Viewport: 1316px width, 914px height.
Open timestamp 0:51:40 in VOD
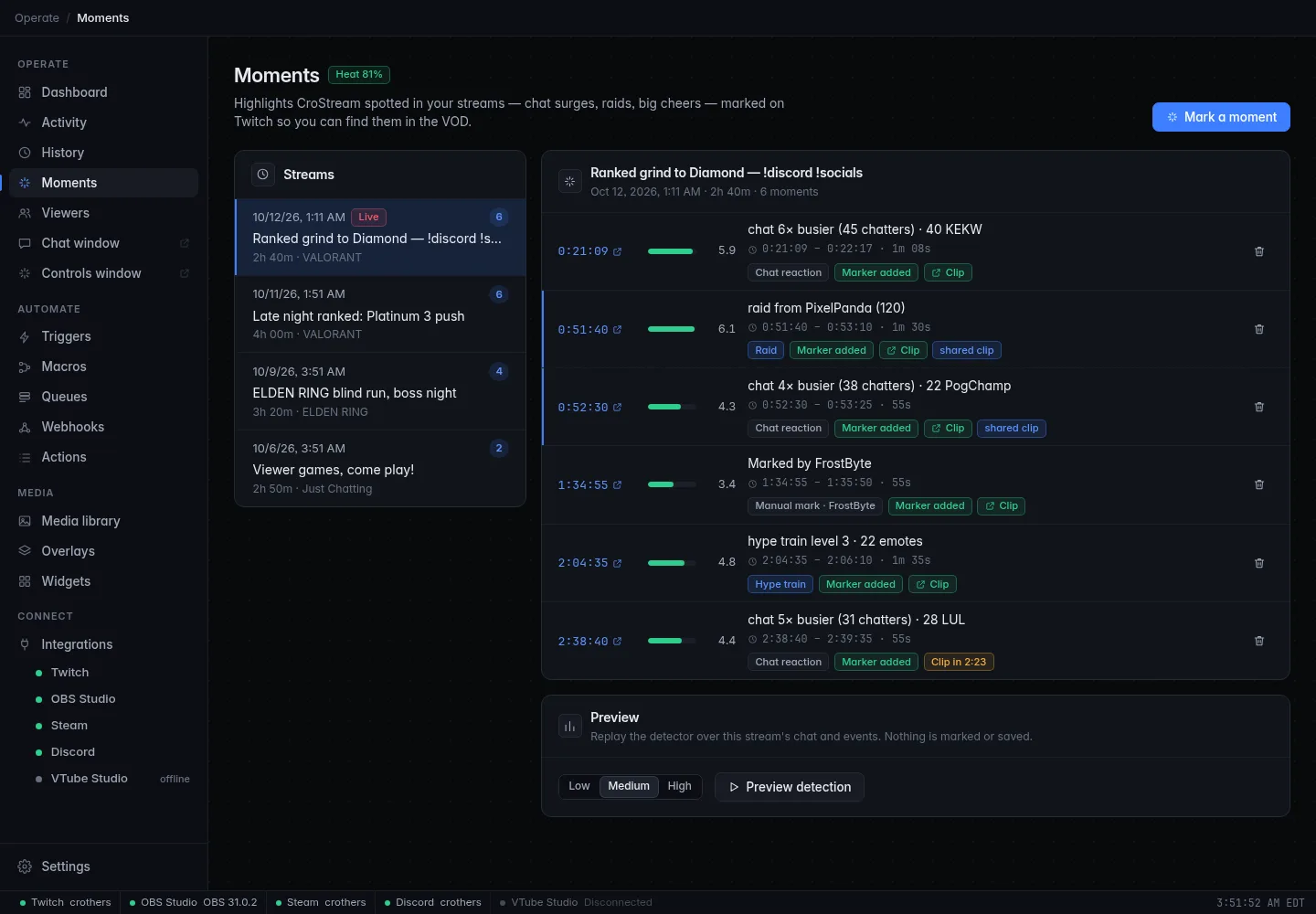click(589, 329)
